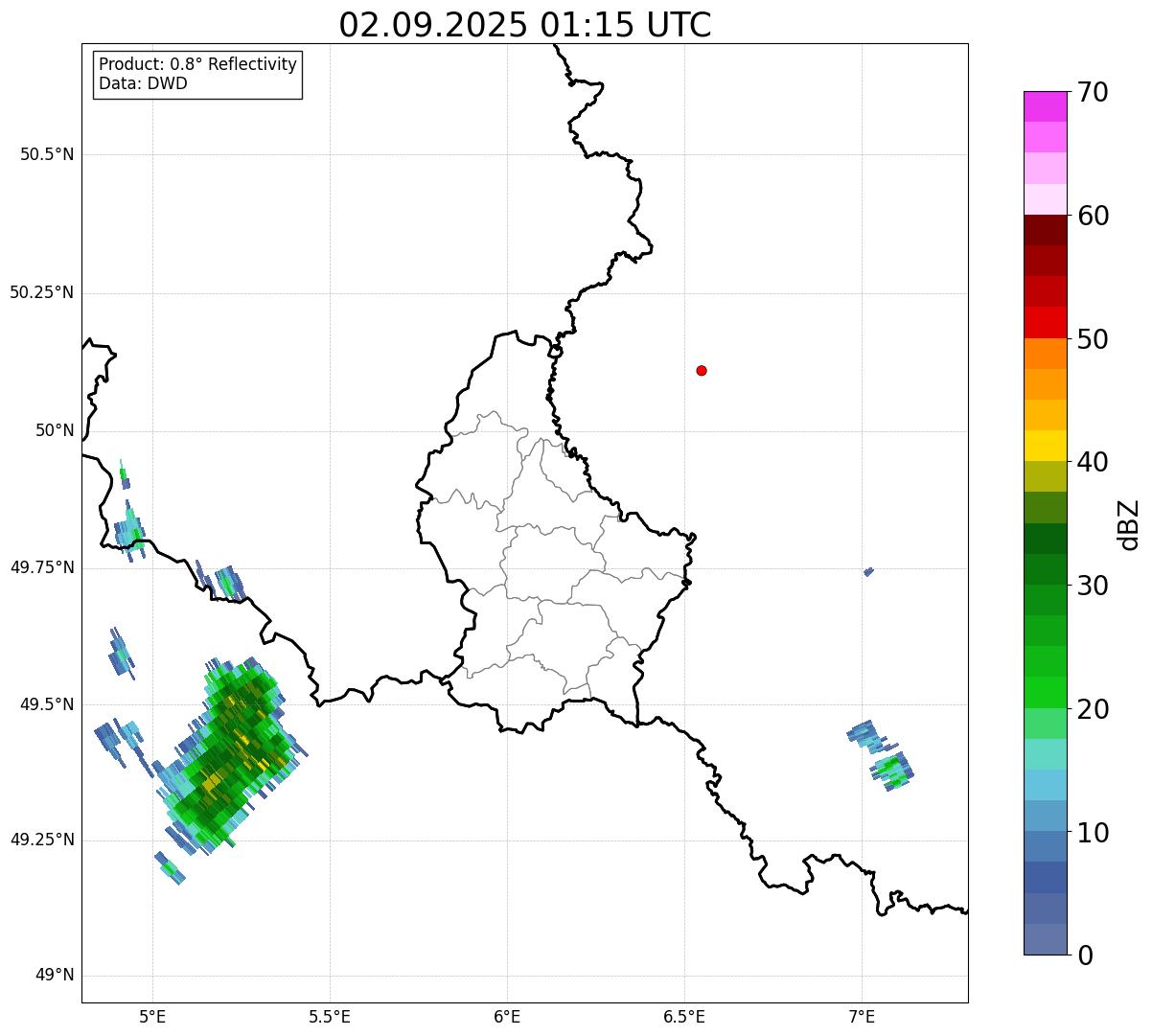The width and height of the screenshot is (1152, 1036).
Task: Click the colorbar tick label 10
Action: 1093,832
